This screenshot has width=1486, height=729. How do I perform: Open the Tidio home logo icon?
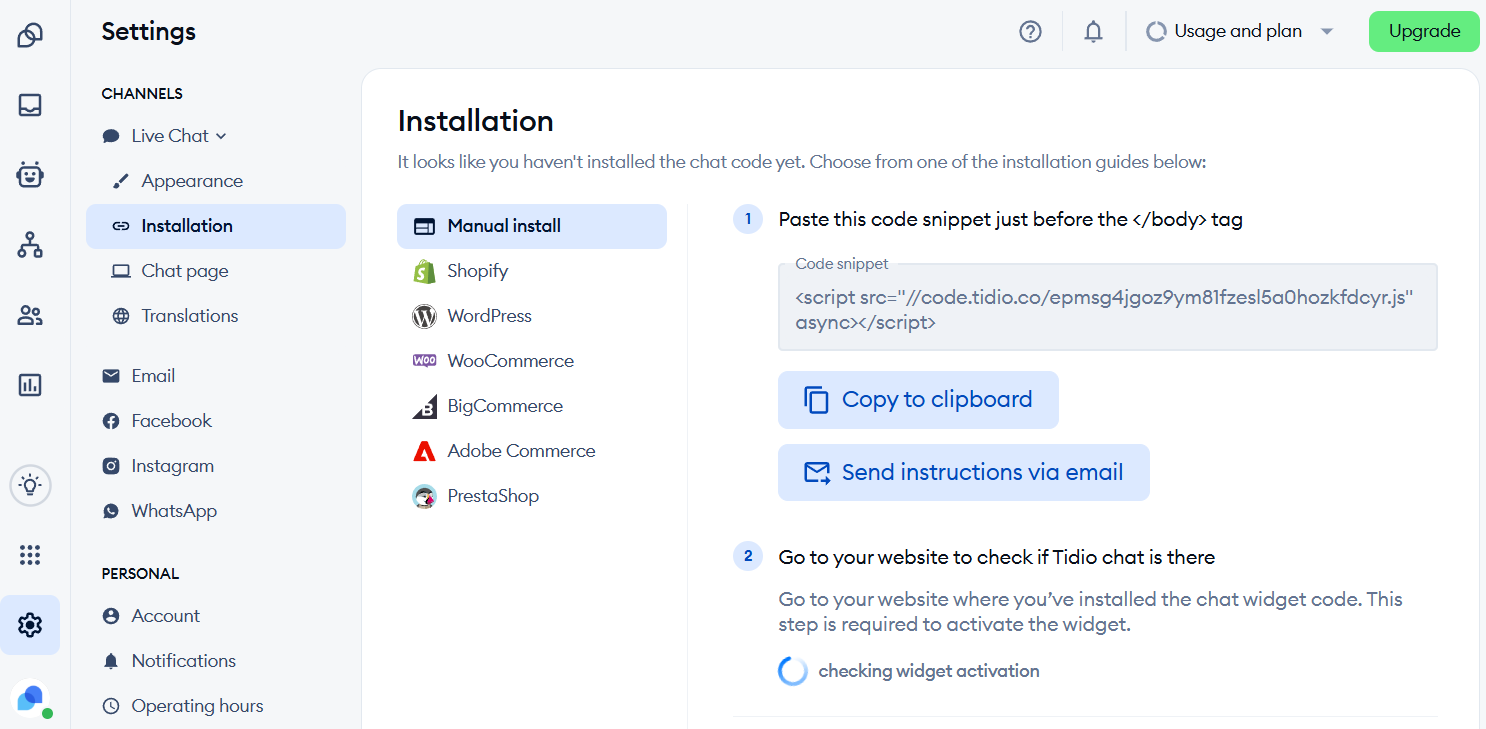pyautogui.click(x=30, y=36)
